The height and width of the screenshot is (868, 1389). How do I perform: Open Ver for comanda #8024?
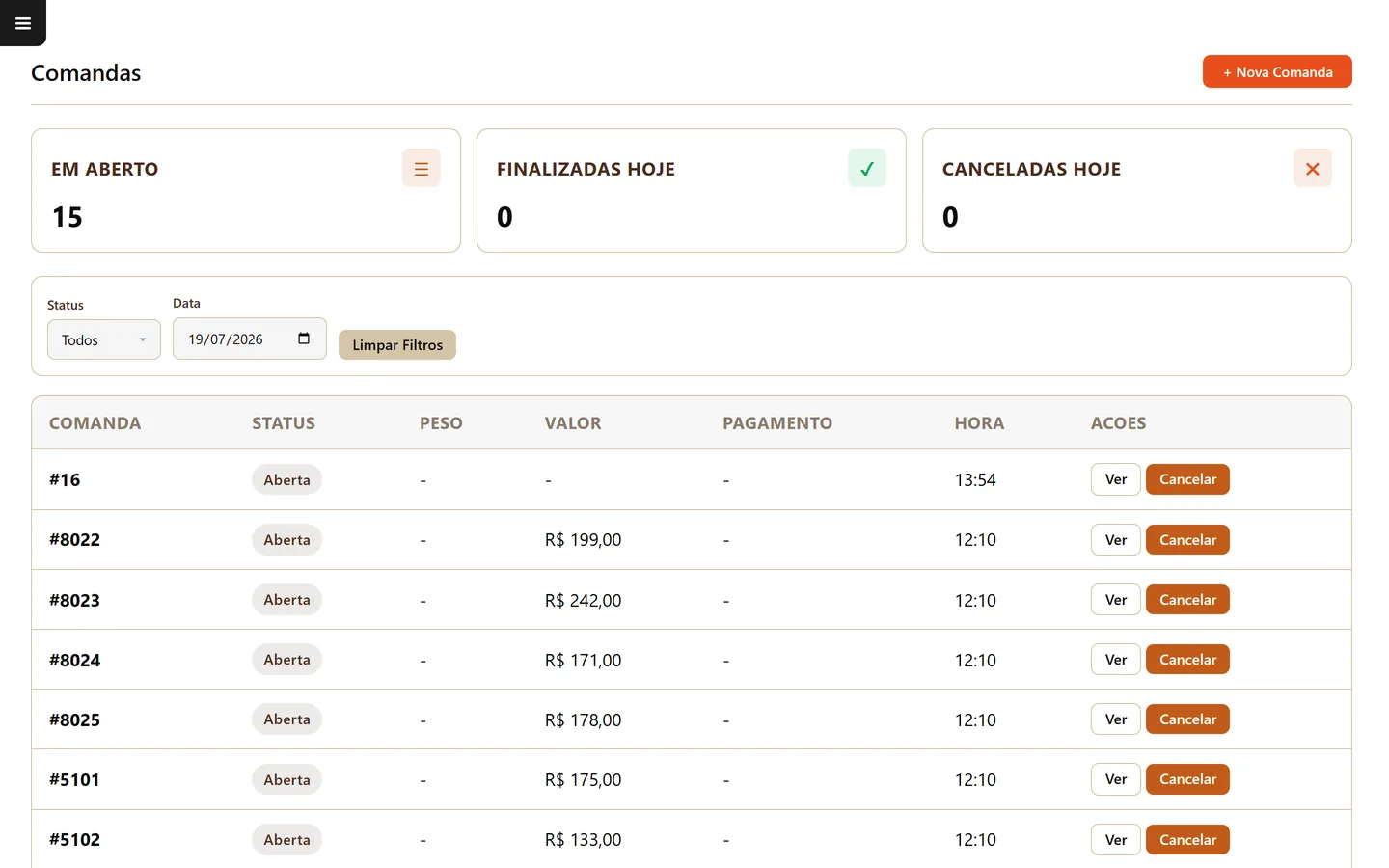tap(1116, 660)
